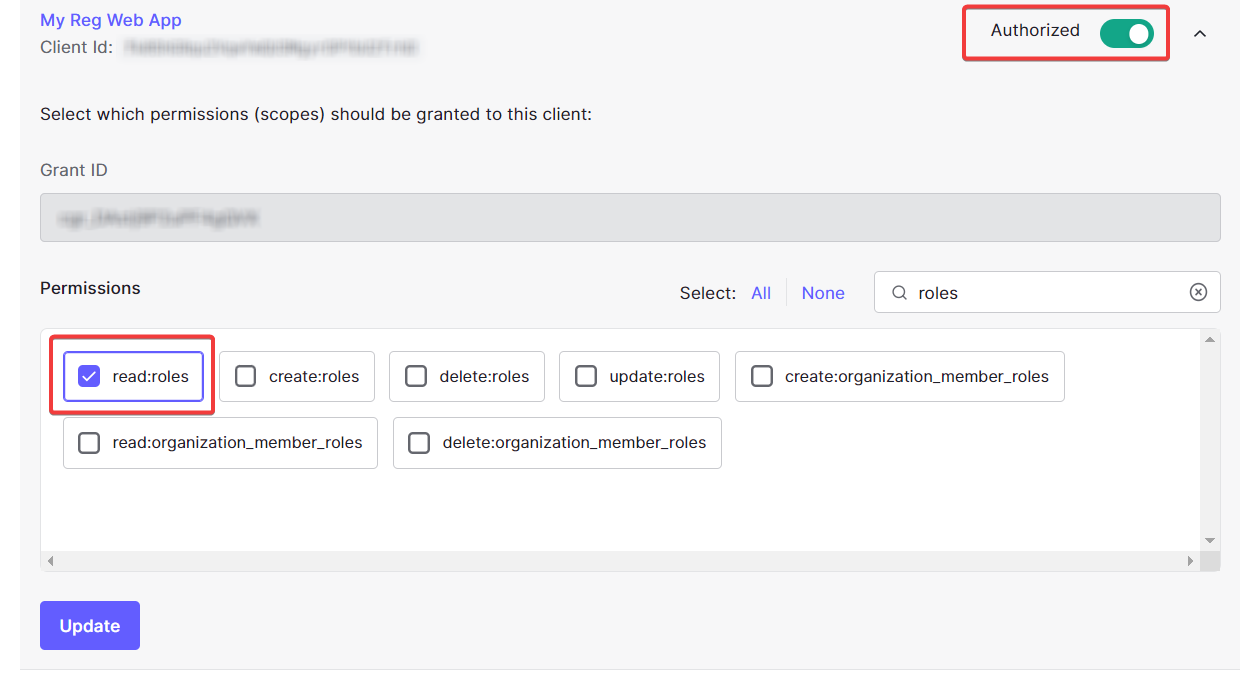Enable read:organization_member_roles permission

click(89, 443)
